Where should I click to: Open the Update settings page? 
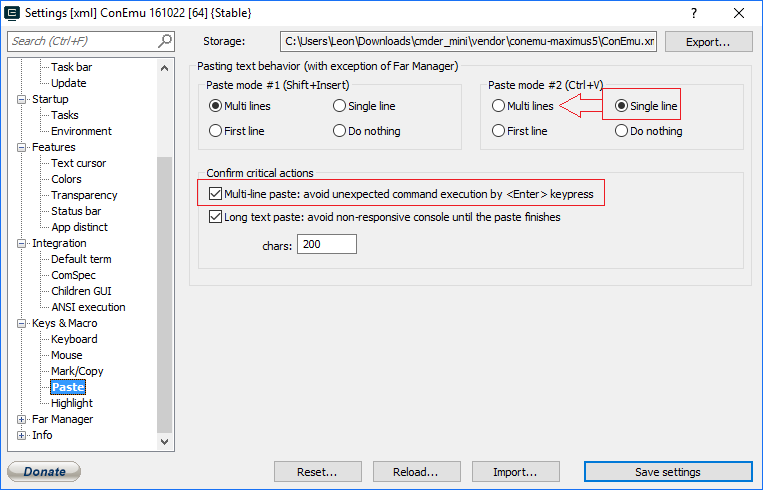69,83
